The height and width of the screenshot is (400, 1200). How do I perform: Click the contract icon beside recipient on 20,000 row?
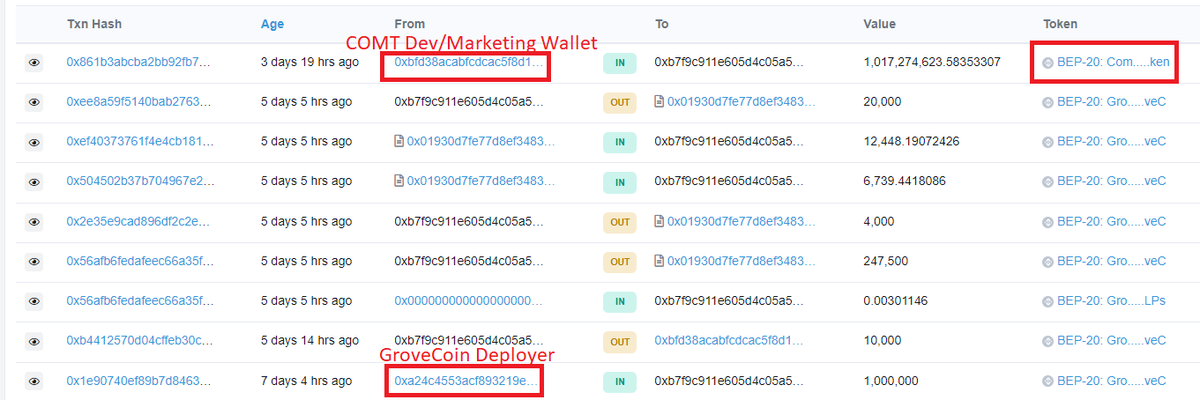pyautogui.click(x=659, y=102)
